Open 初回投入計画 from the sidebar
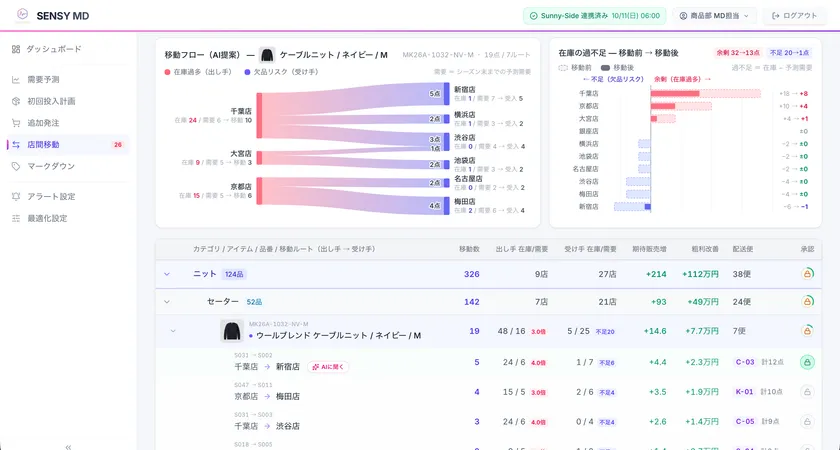This screenshot has height=450, width=840. [x=68, y=101]
